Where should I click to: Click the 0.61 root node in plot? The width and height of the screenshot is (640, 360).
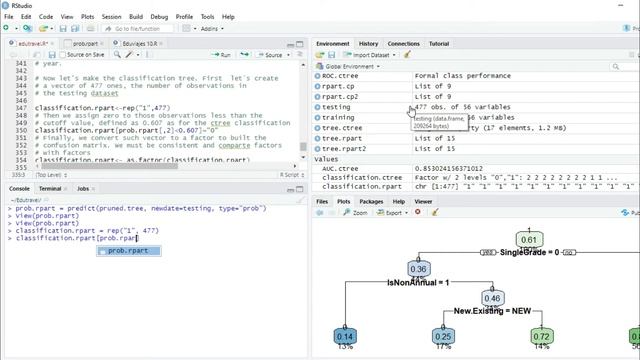point(529,240)
